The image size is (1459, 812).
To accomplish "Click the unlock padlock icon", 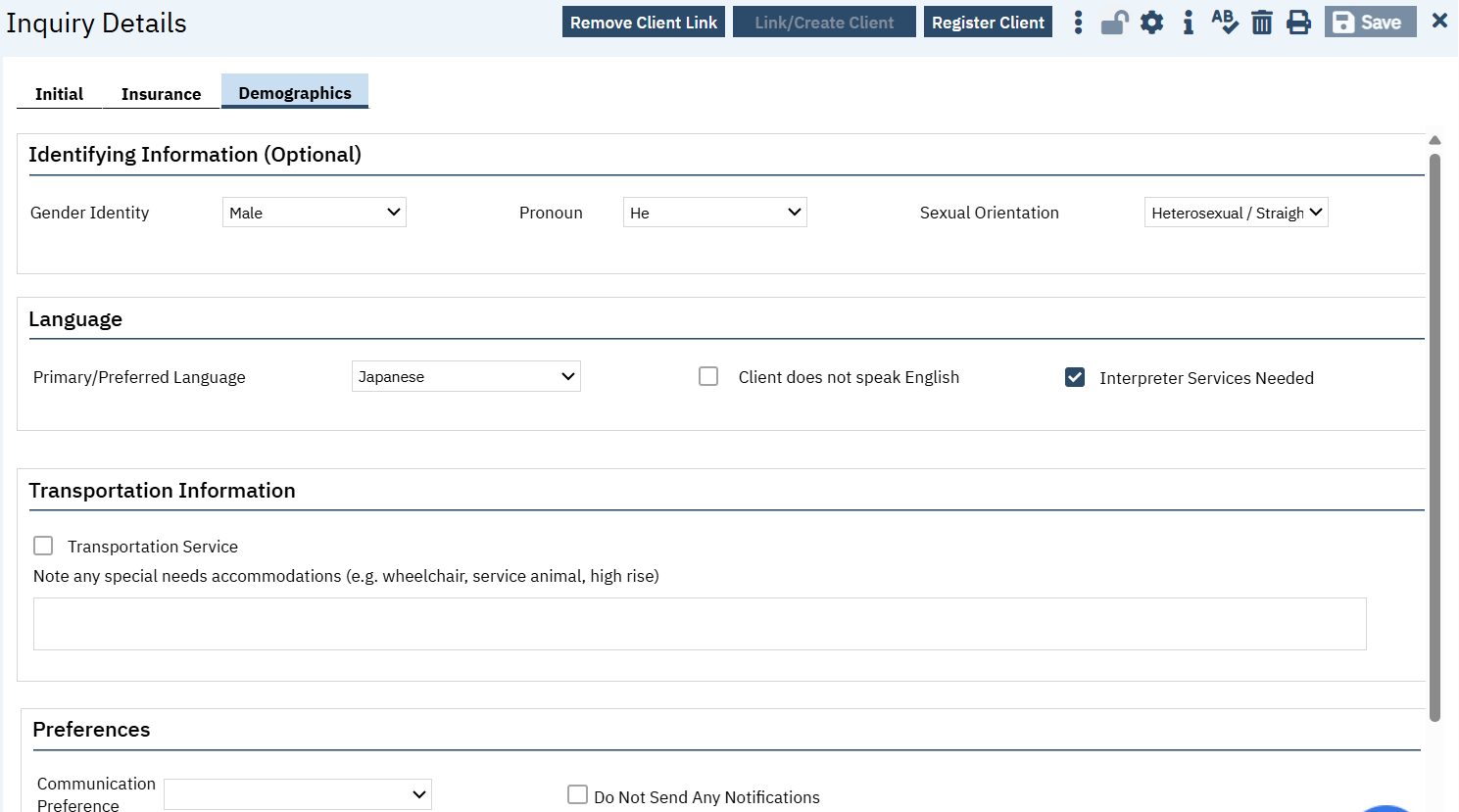I will tap(1114, 23).
